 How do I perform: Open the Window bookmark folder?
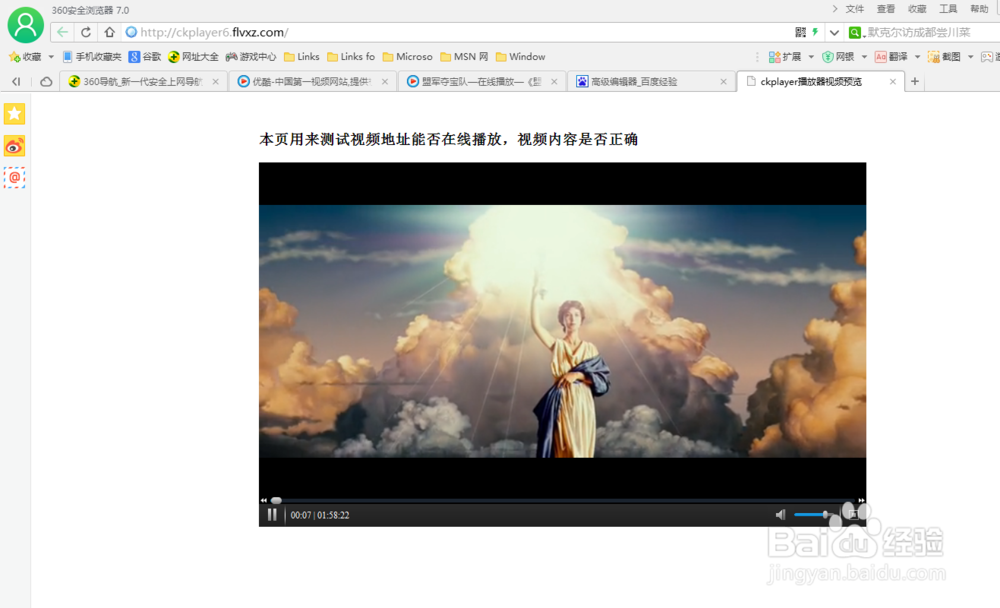pos(520,57)
